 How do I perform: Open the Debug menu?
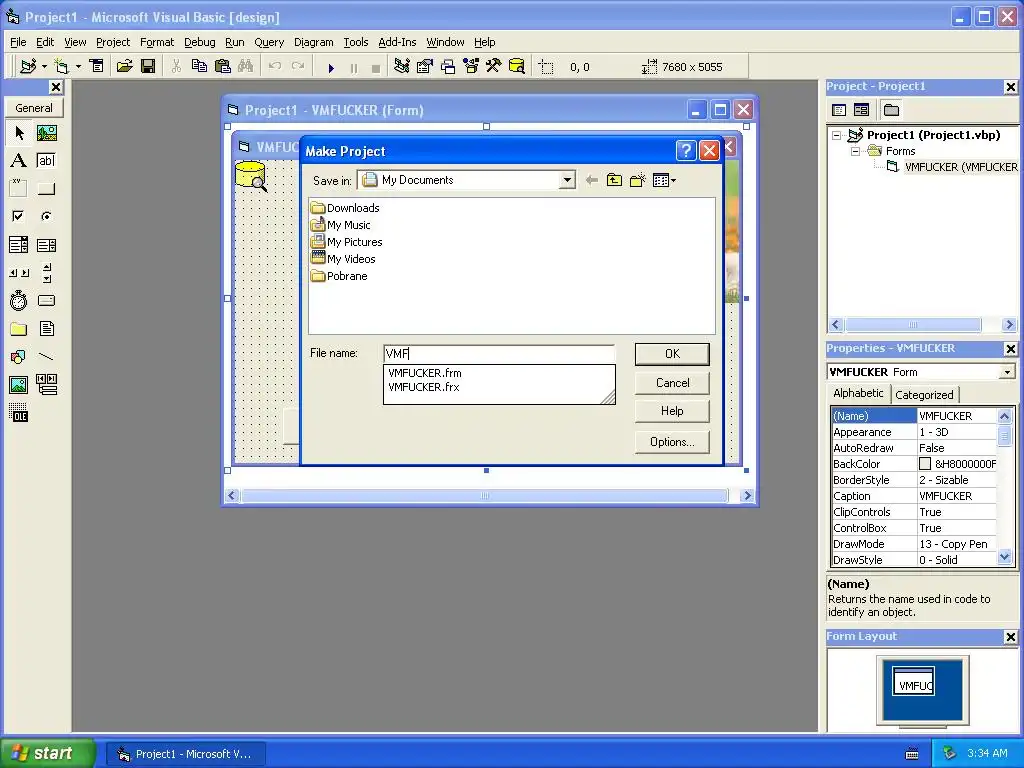(x=200, y=42)
